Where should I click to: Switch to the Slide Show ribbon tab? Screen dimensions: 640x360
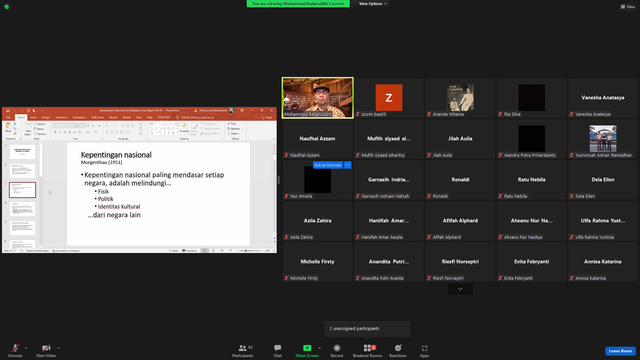coord(98,117)
